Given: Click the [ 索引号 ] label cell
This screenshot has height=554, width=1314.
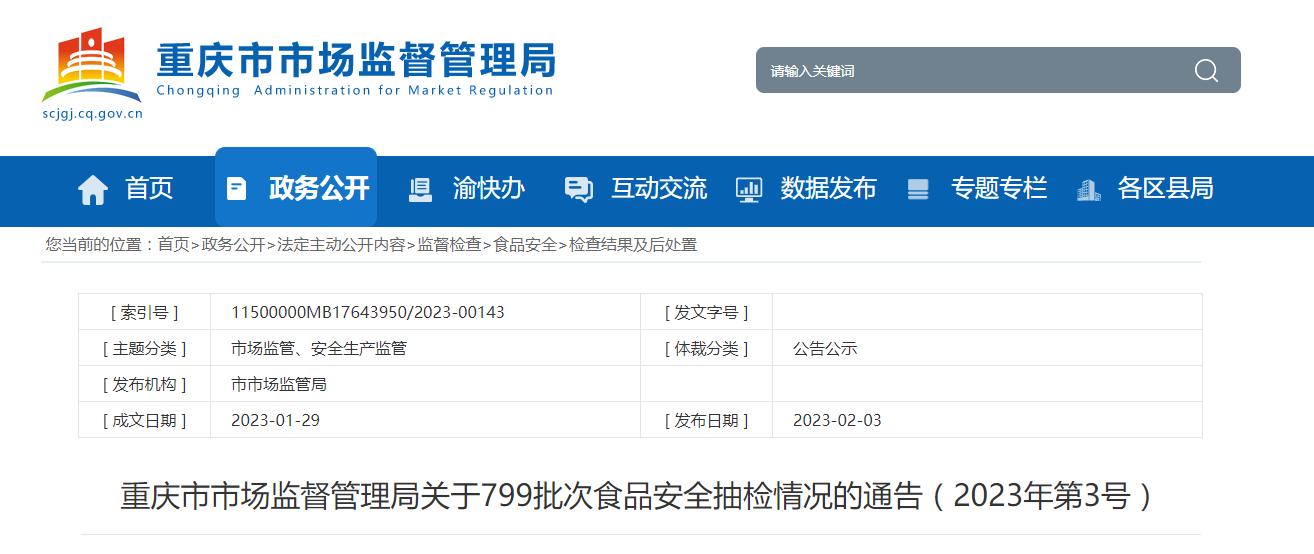Looking at the screenshot, I should 144,312.
